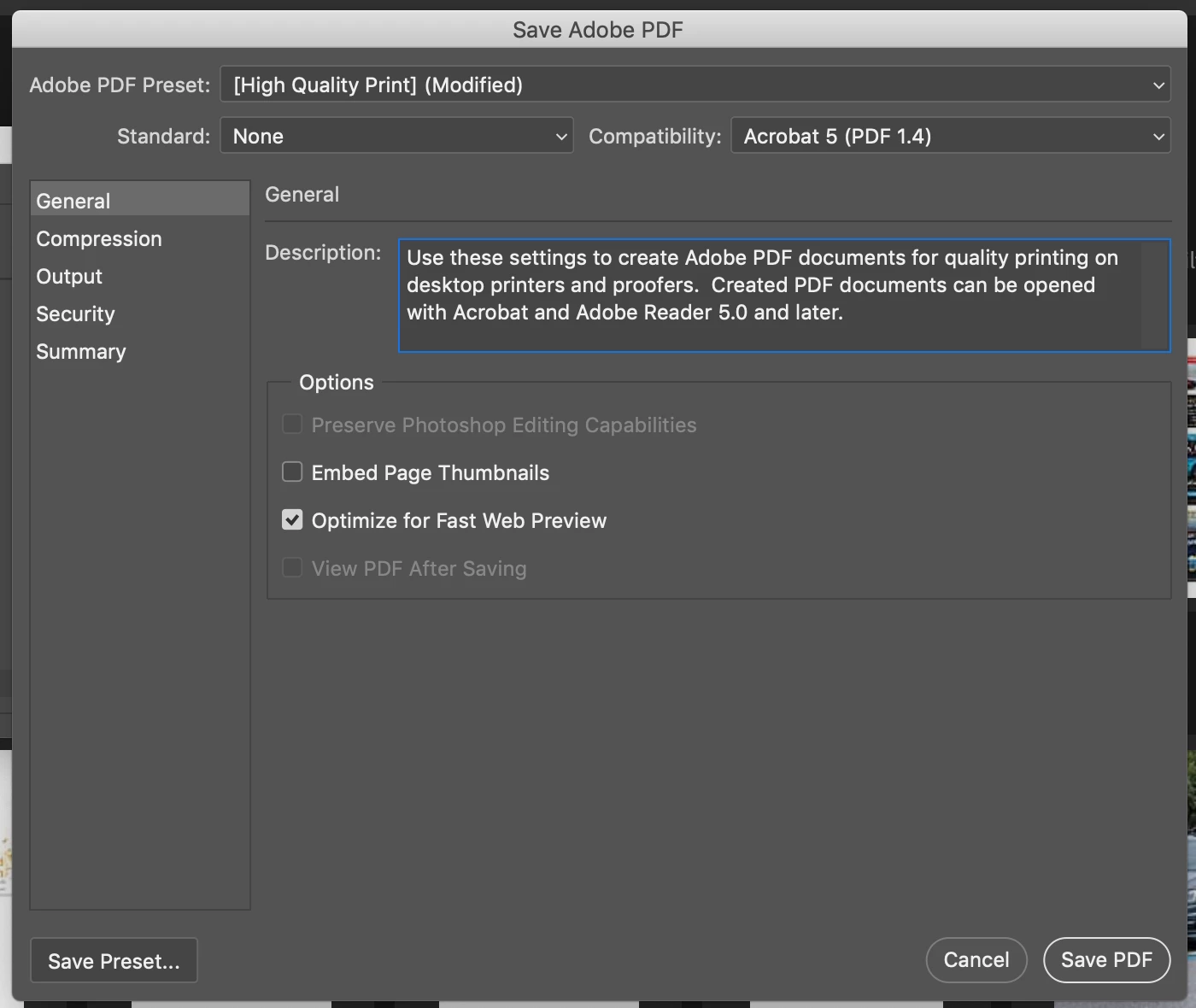Cancel the Save Adobe PDF dialog
Image resolution: width=1196 pixels, height=1008 pixels.
click(976, 960)
